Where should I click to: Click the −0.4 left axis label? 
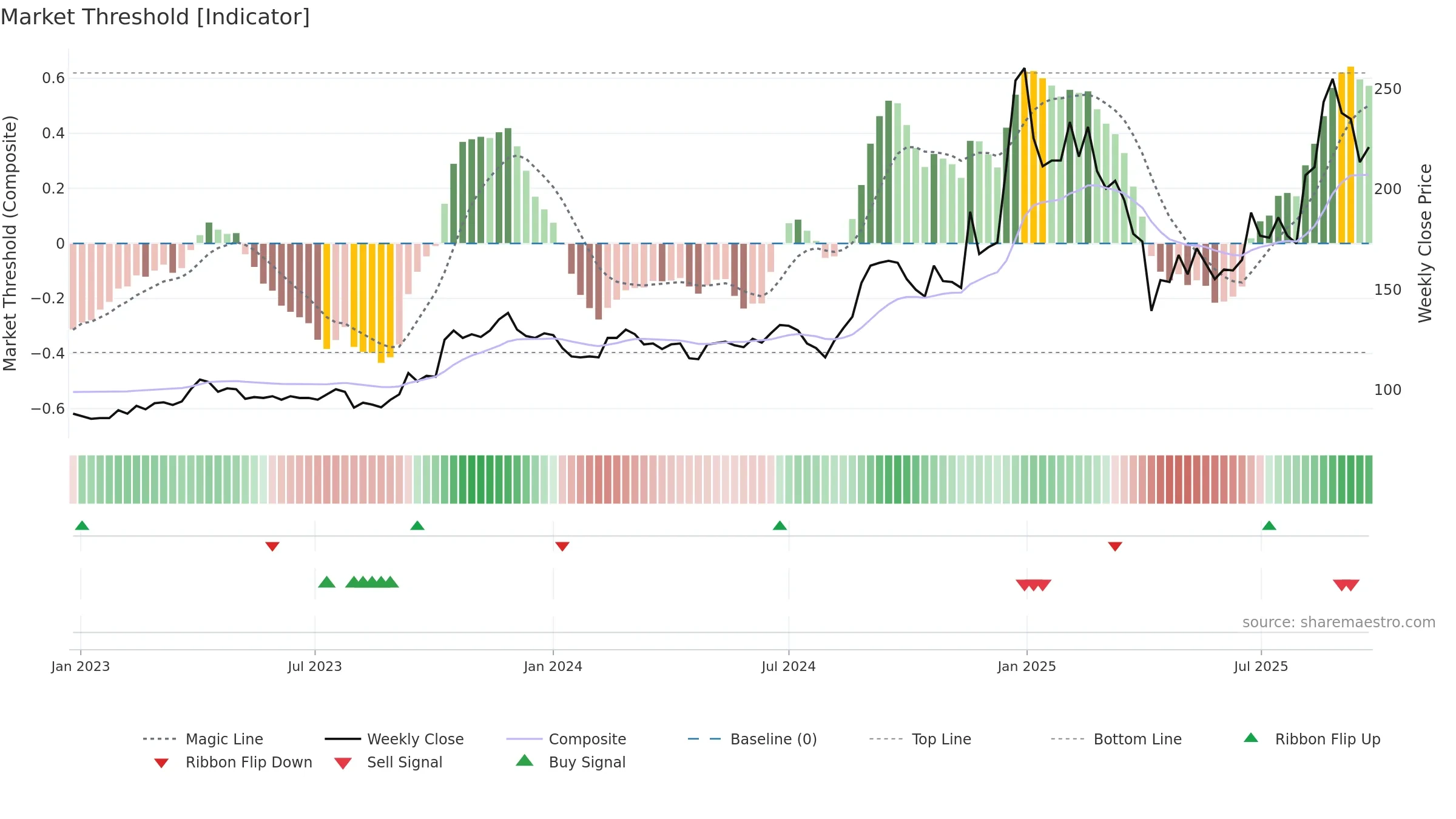(x=48, y=353)
